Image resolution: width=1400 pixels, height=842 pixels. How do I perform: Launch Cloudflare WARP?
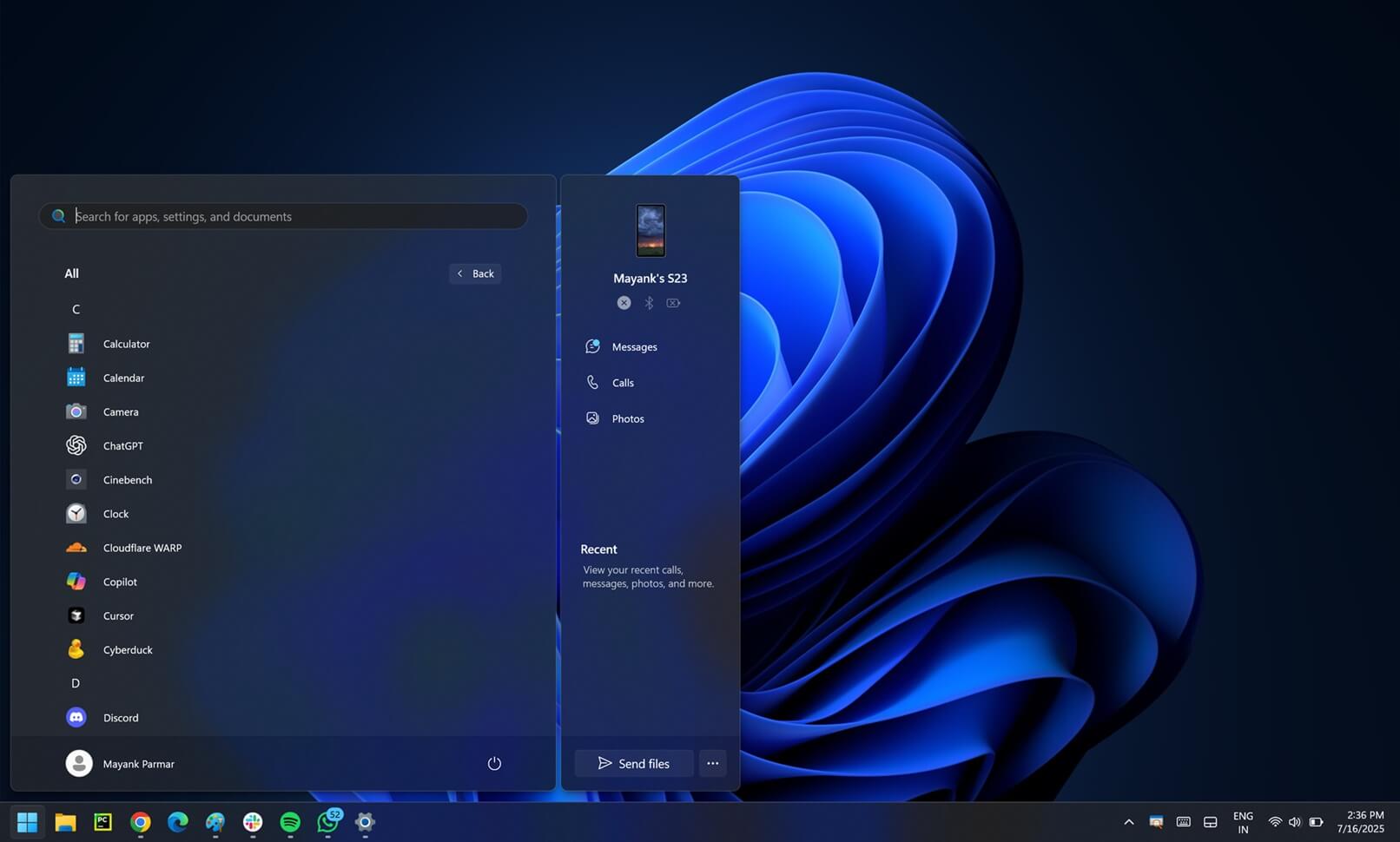[142, 548]
